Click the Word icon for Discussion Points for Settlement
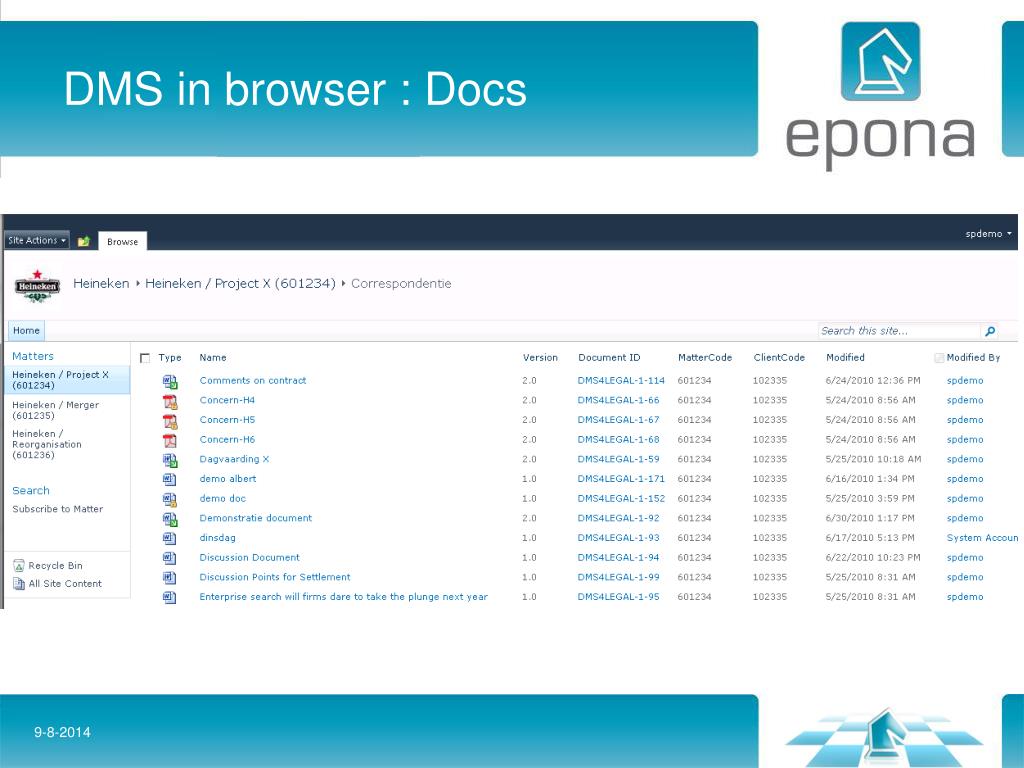This screenshot has width=1024, height=768. [170, 577]
